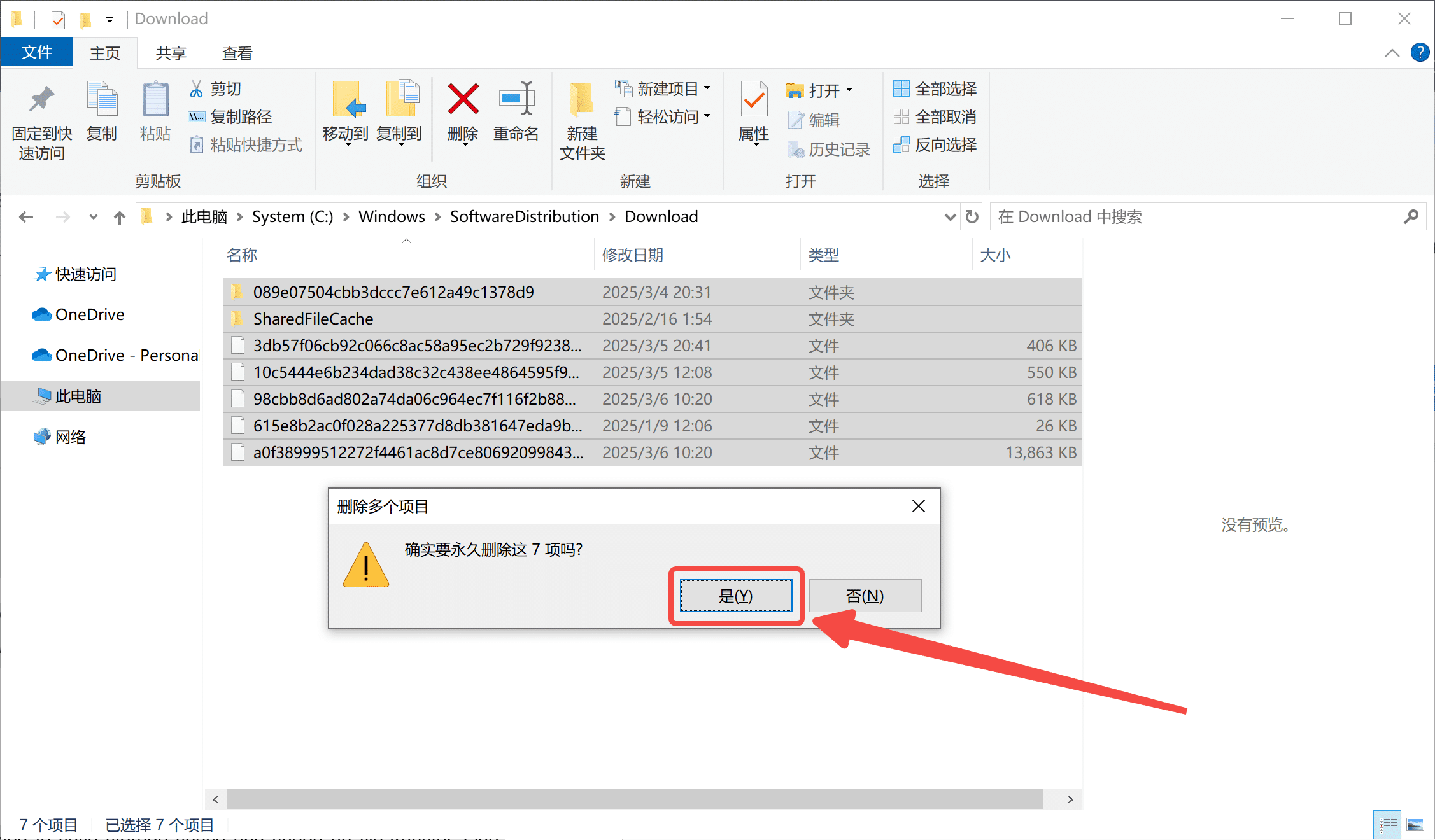
Task: Refresh the Download folder
Action: [972, 217]
